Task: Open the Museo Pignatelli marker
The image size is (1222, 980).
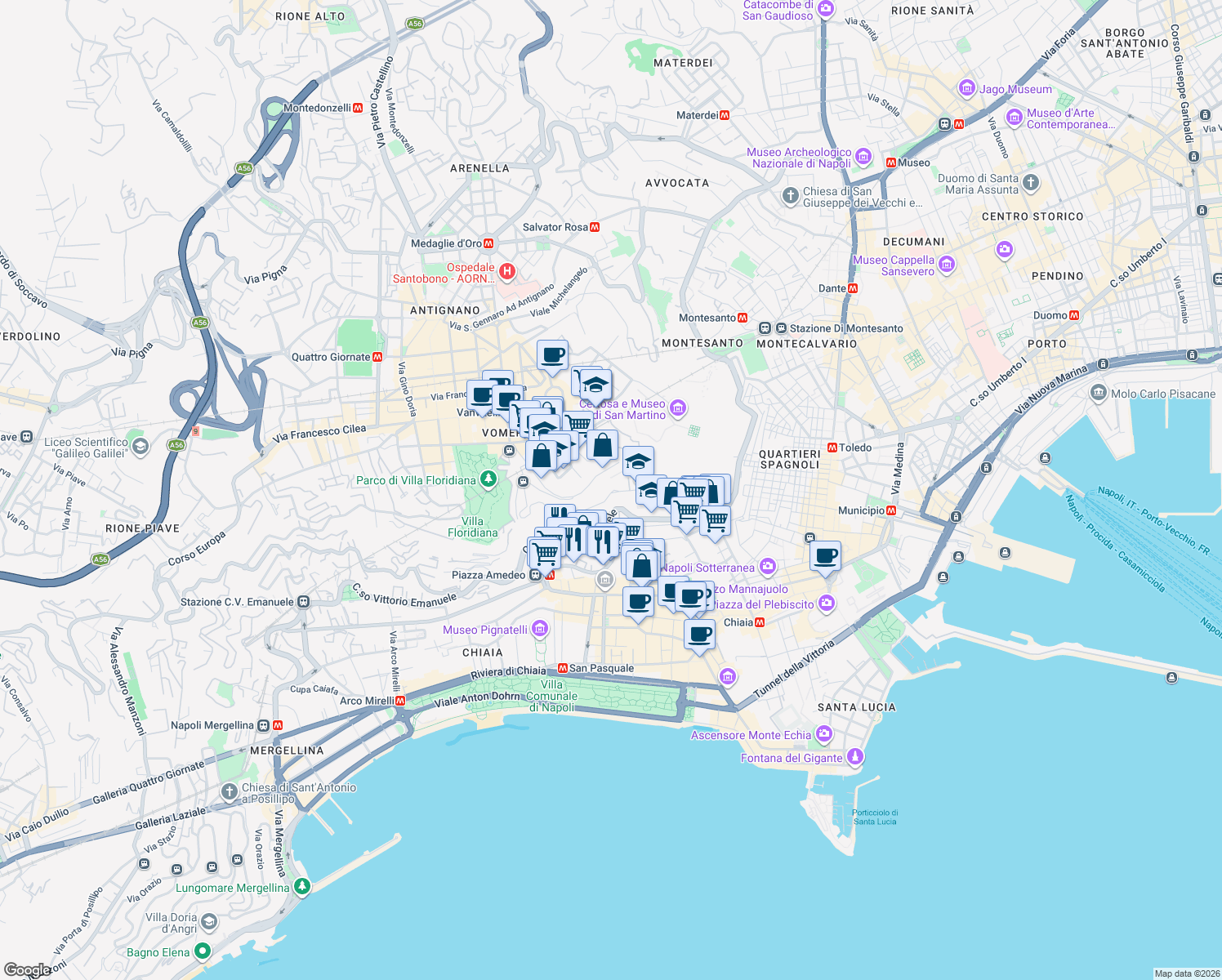Action: pos(538,629)
